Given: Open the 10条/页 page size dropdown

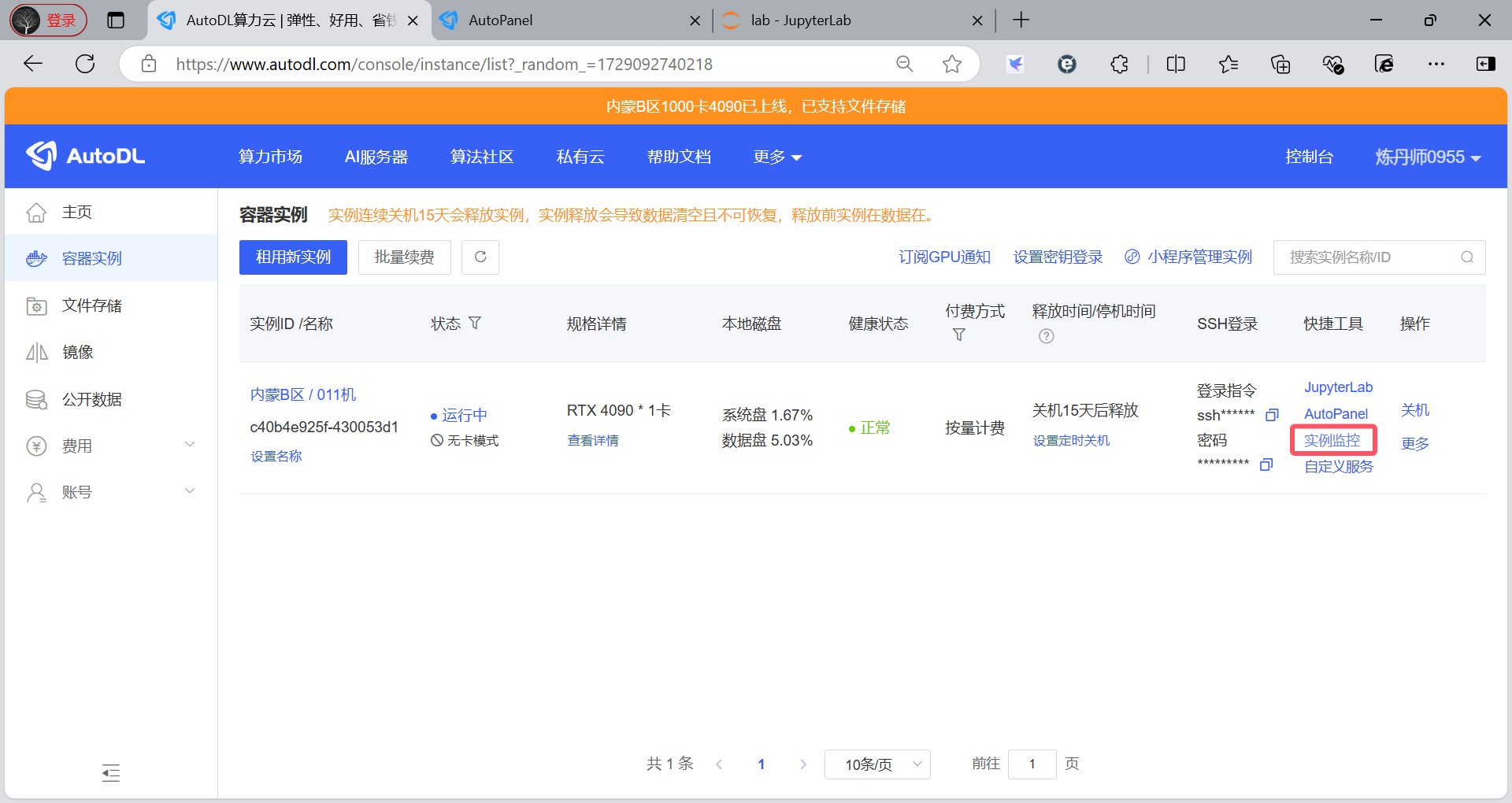Looking at the screenshot, I should click(877, 764).
